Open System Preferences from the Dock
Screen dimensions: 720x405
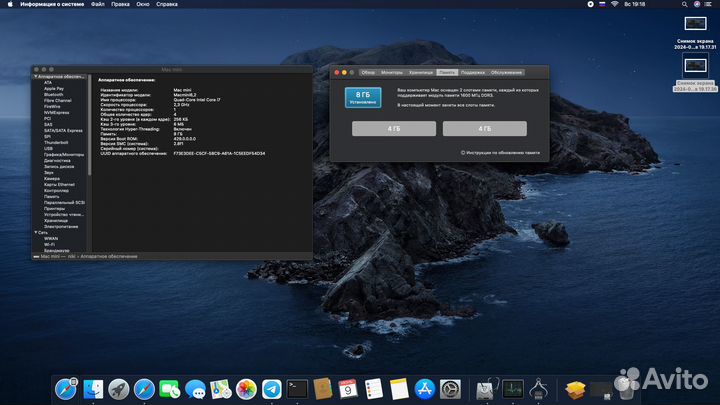[449, 387]
